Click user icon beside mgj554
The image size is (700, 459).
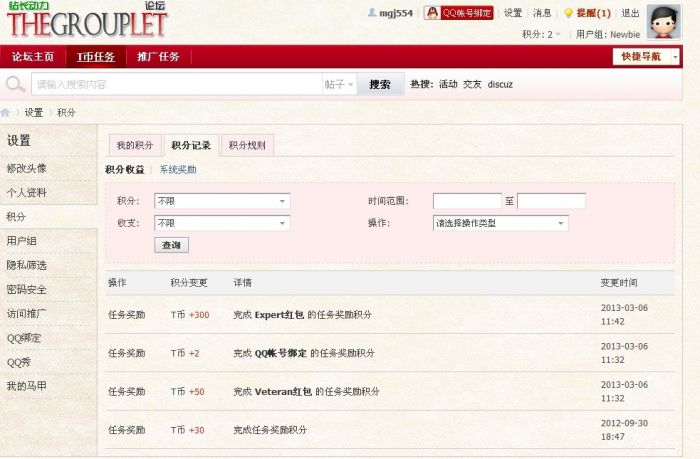click(x=373, y=13)
